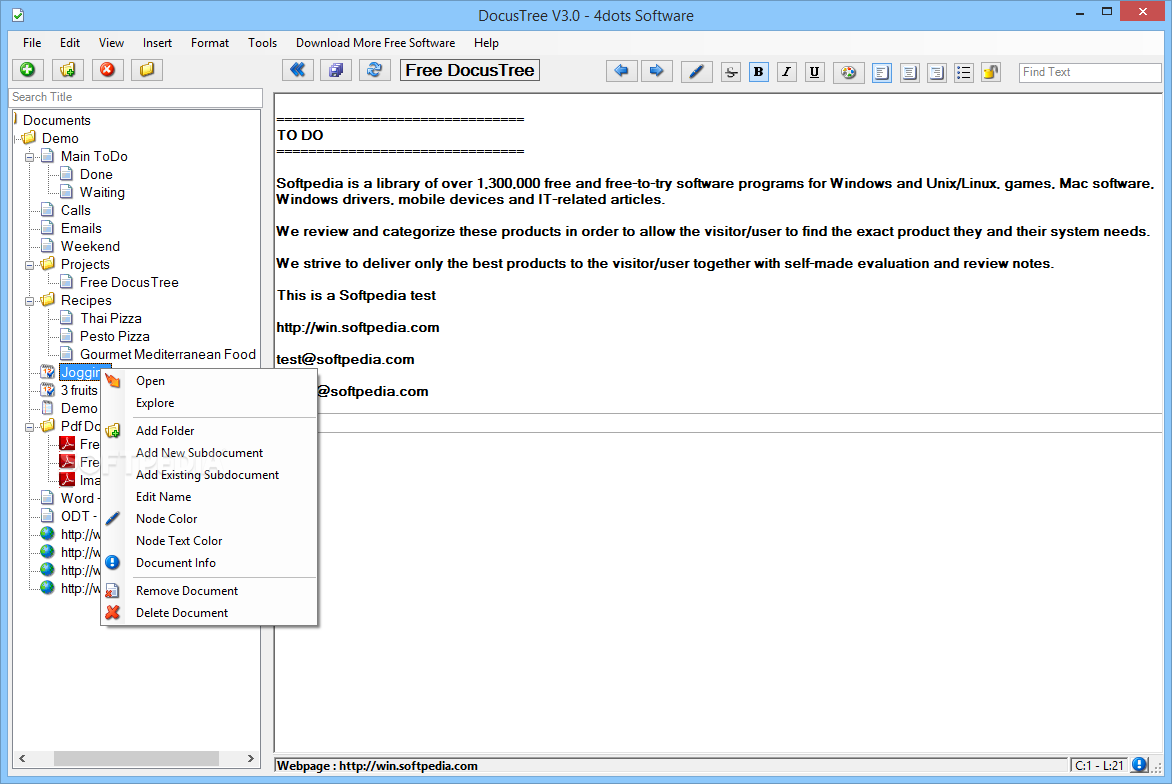Click the save all floppy disks icon

(x=336, y=70)
